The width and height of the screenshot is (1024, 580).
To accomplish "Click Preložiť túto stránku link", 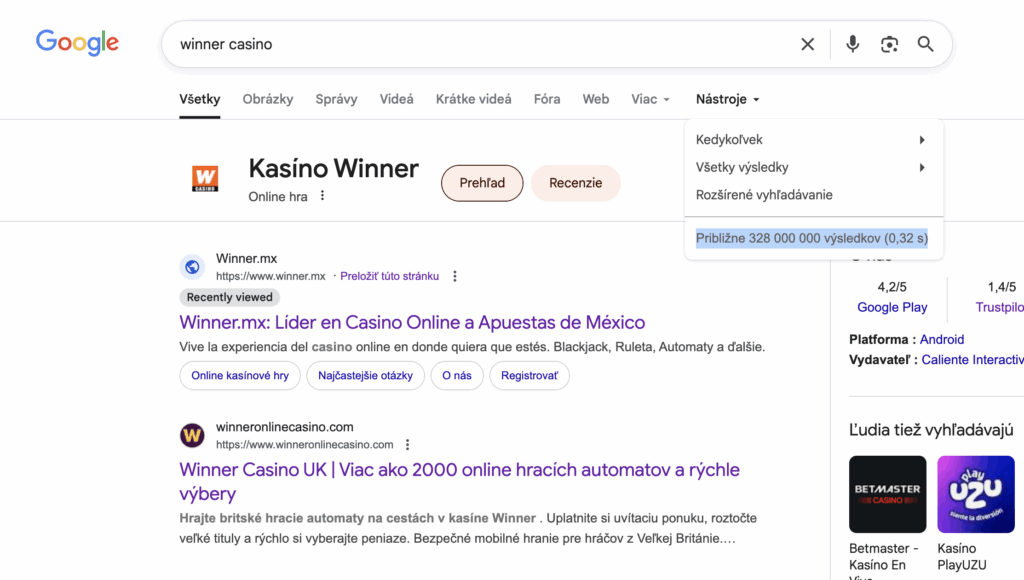I will click(x=389, y=276).
